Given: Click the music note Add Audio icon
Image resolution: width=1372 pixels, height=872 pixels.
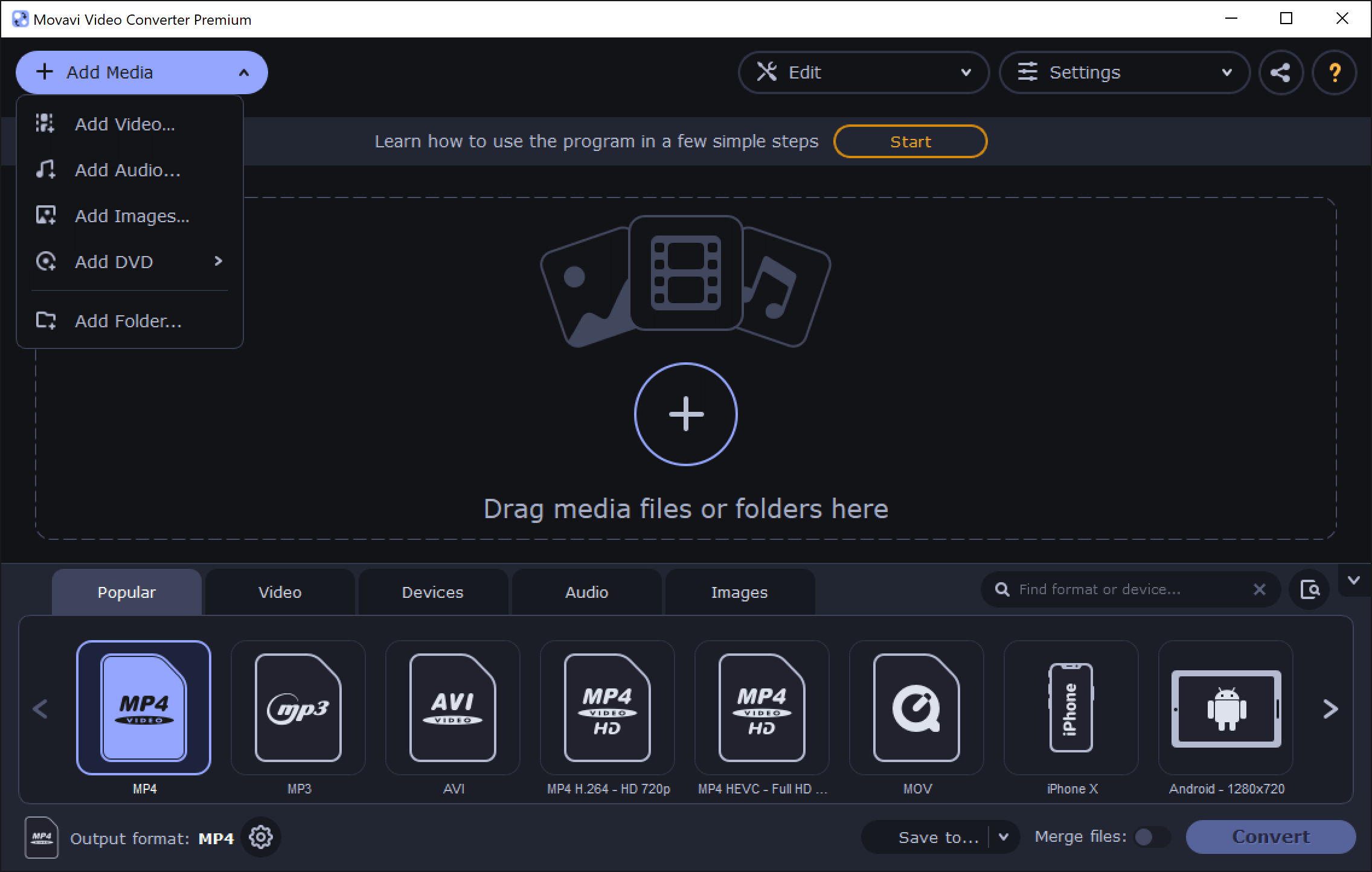Looking at the screenshot, I should click(x=45, y=169).
